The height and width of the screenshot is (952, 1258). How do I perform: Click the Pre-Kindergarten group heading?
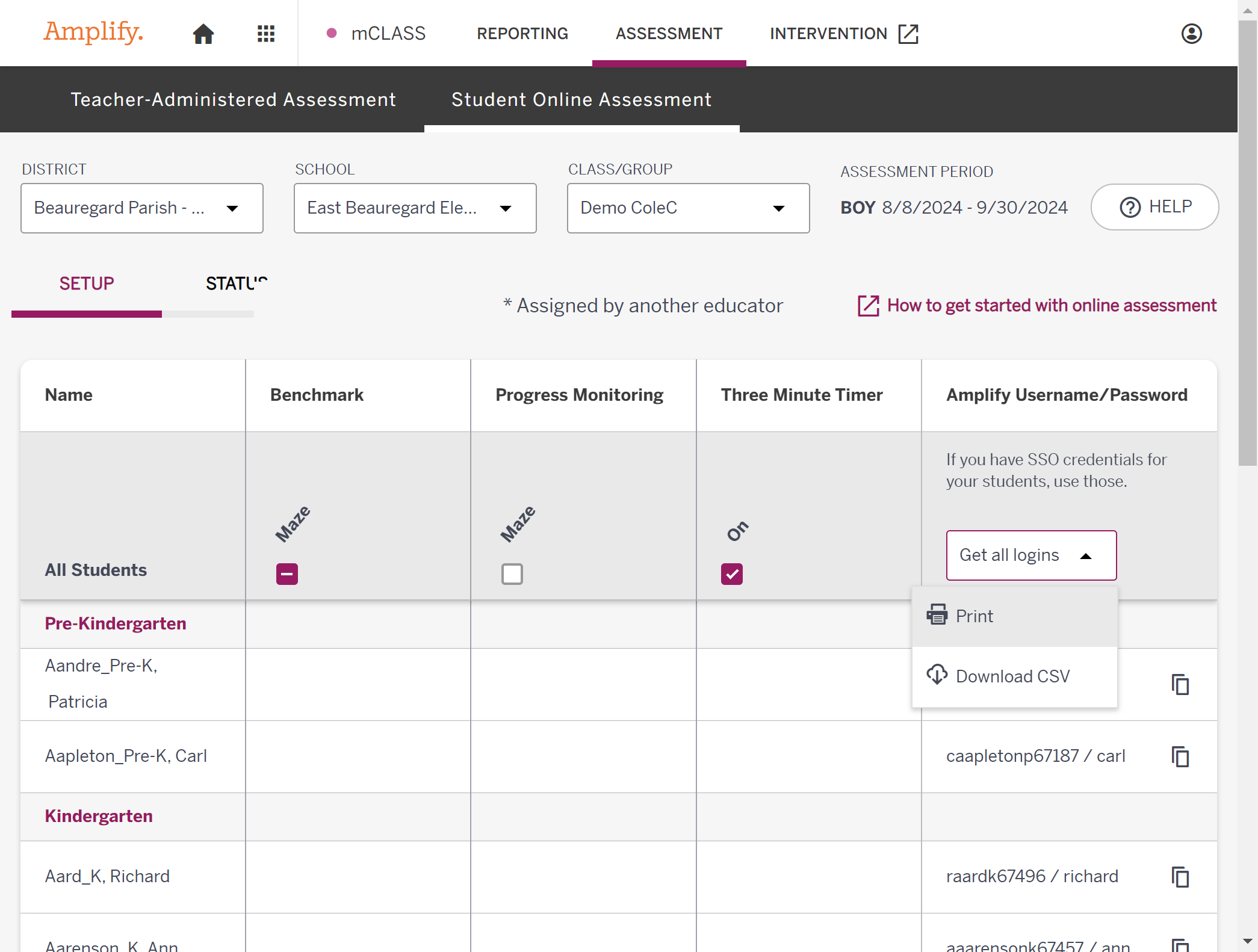[x=116, y=623]
